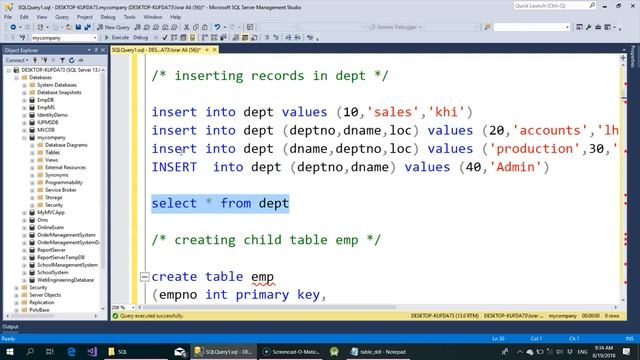Toggle Include Live Query Statistics icon
The width and height of the screenshot is (640, 360).
click(214, 38)
